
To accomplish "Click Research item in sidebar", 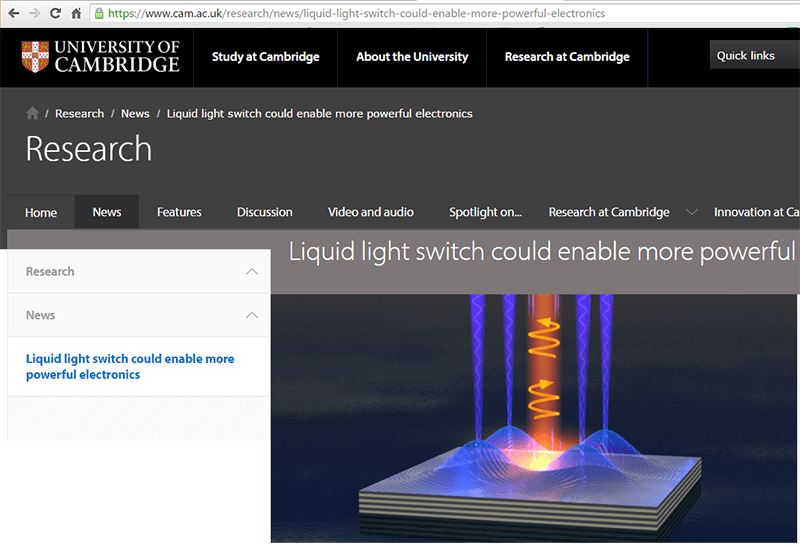I will [x=50, y=271].
